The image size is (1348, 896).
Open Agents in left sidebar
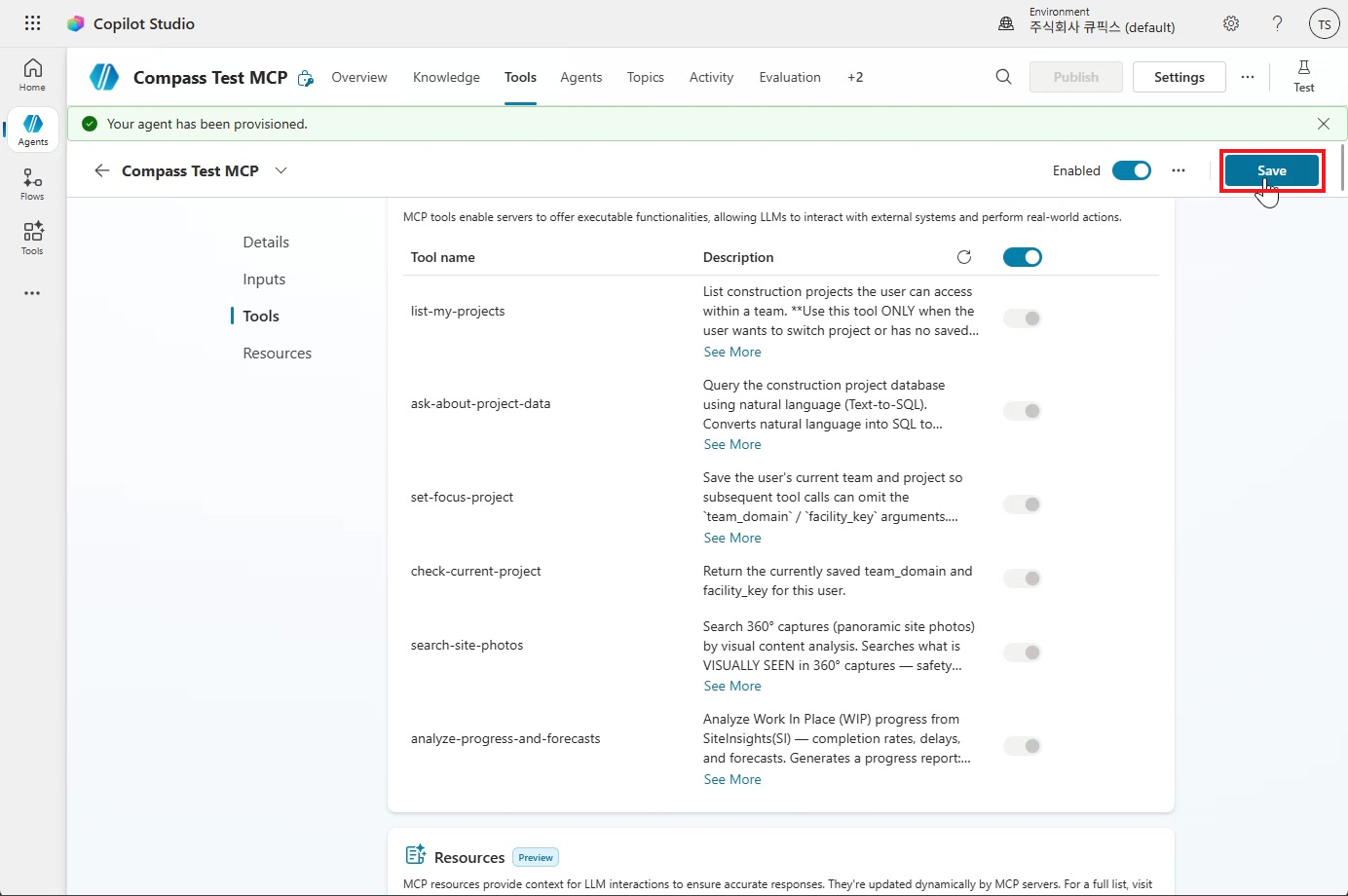32,130
